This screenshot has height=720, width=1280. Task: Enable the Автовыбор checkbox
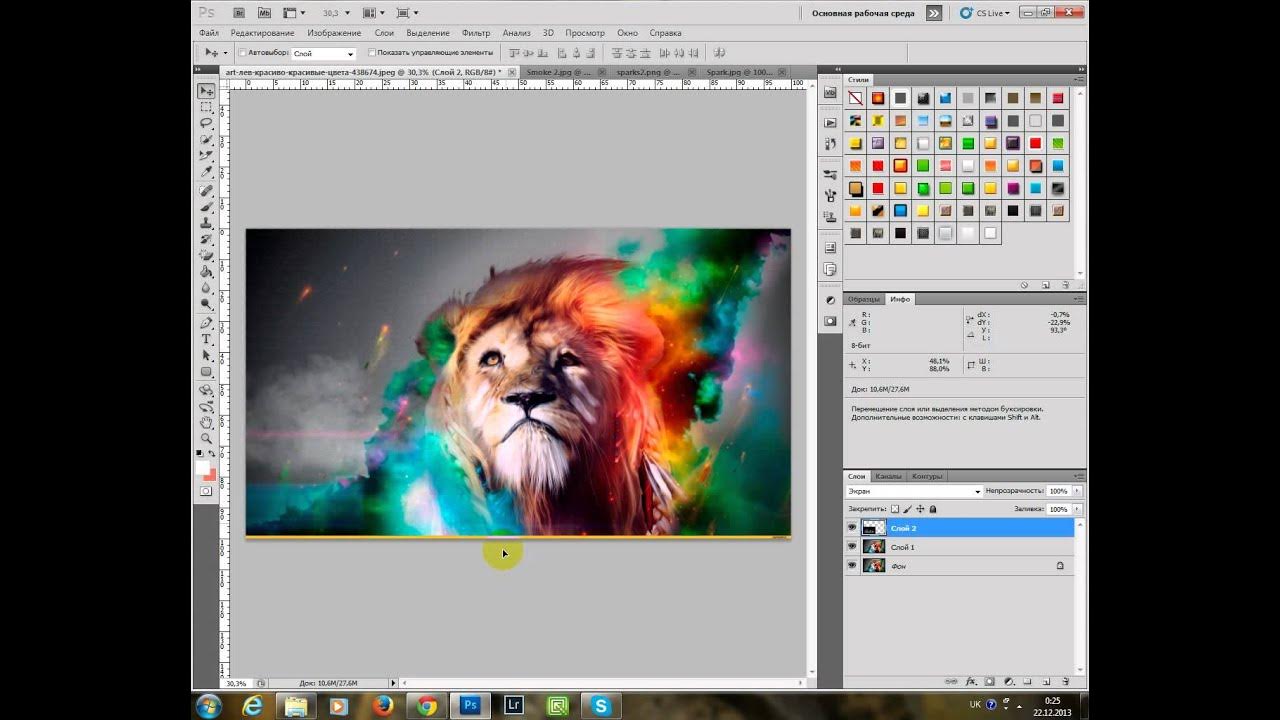(x=242, y=52)
